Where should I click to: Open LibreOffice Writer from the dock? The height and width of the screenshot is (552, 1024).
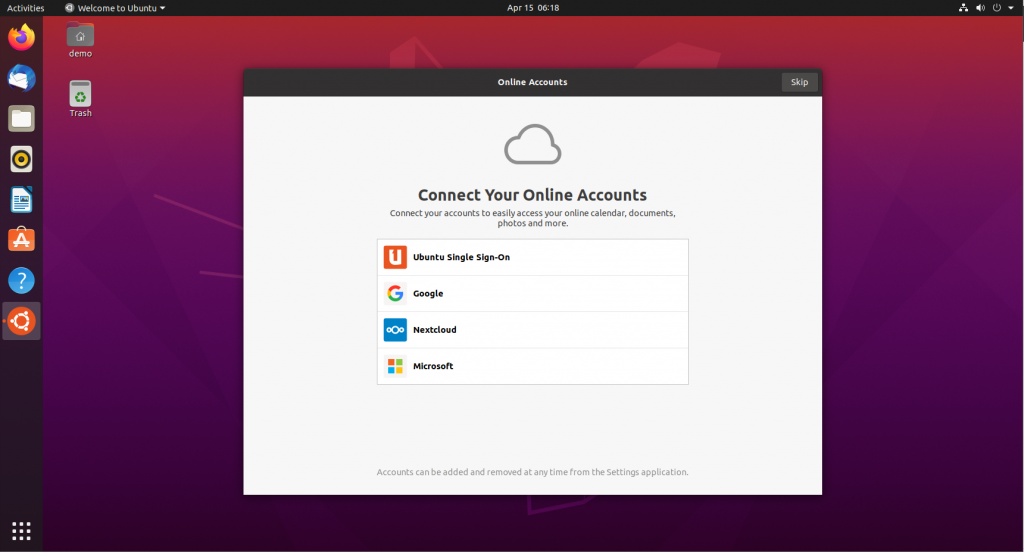[22, 199]
